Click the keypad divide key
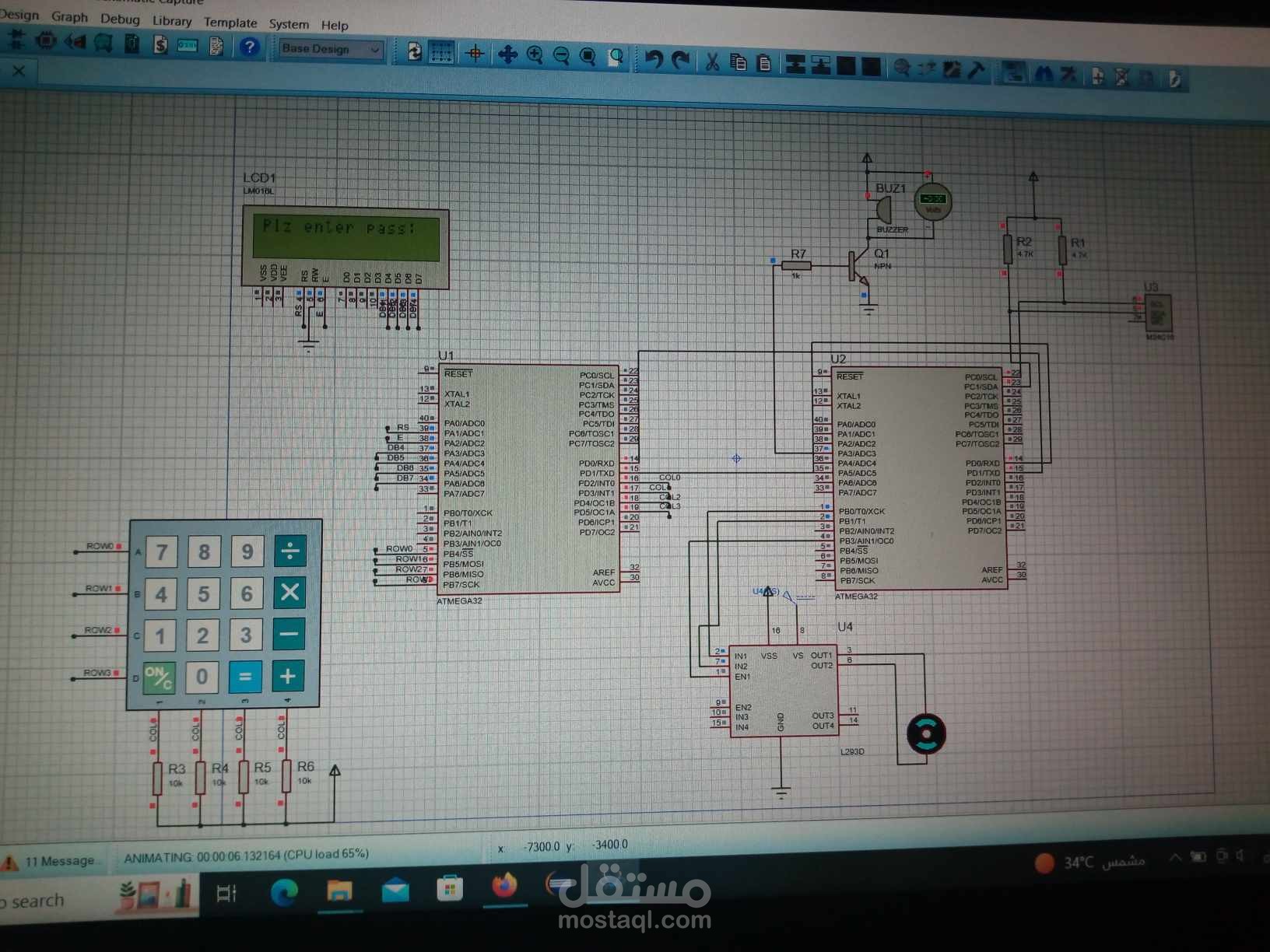This screenshot has height=952, width=1270. tap(289, 551)
